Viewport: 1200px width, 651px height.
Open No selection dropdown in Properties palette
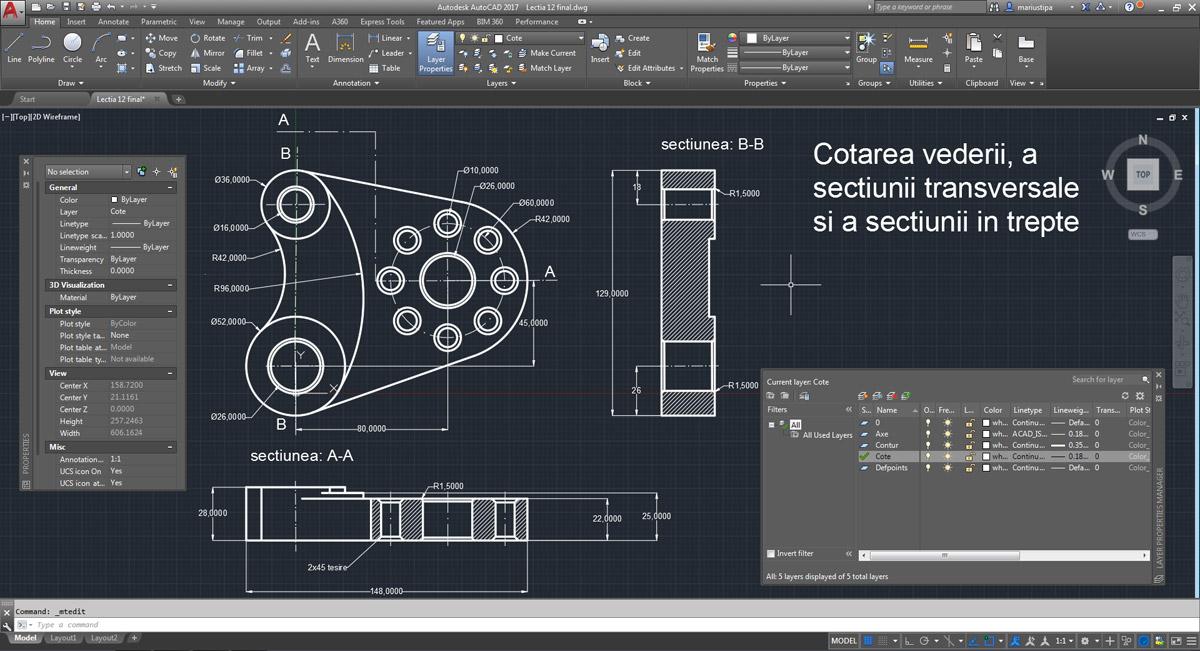pos(88,172)
